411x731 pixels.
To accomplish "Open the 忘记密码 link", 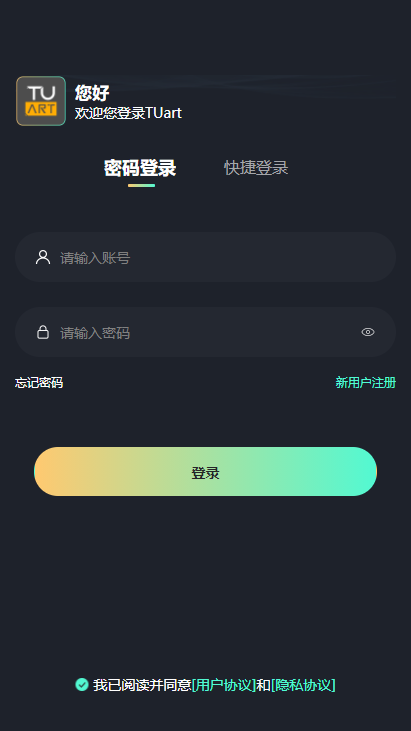I will pyautogui.click(x=39, y=383).
